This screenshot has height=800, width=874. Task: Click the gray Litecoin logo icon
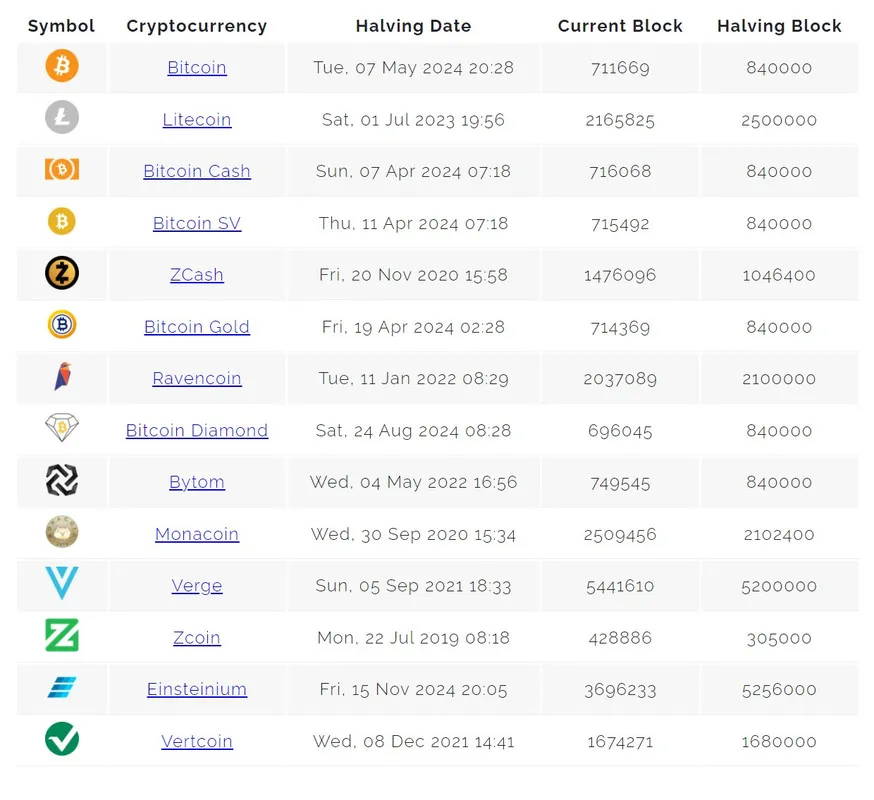(62, 117)
